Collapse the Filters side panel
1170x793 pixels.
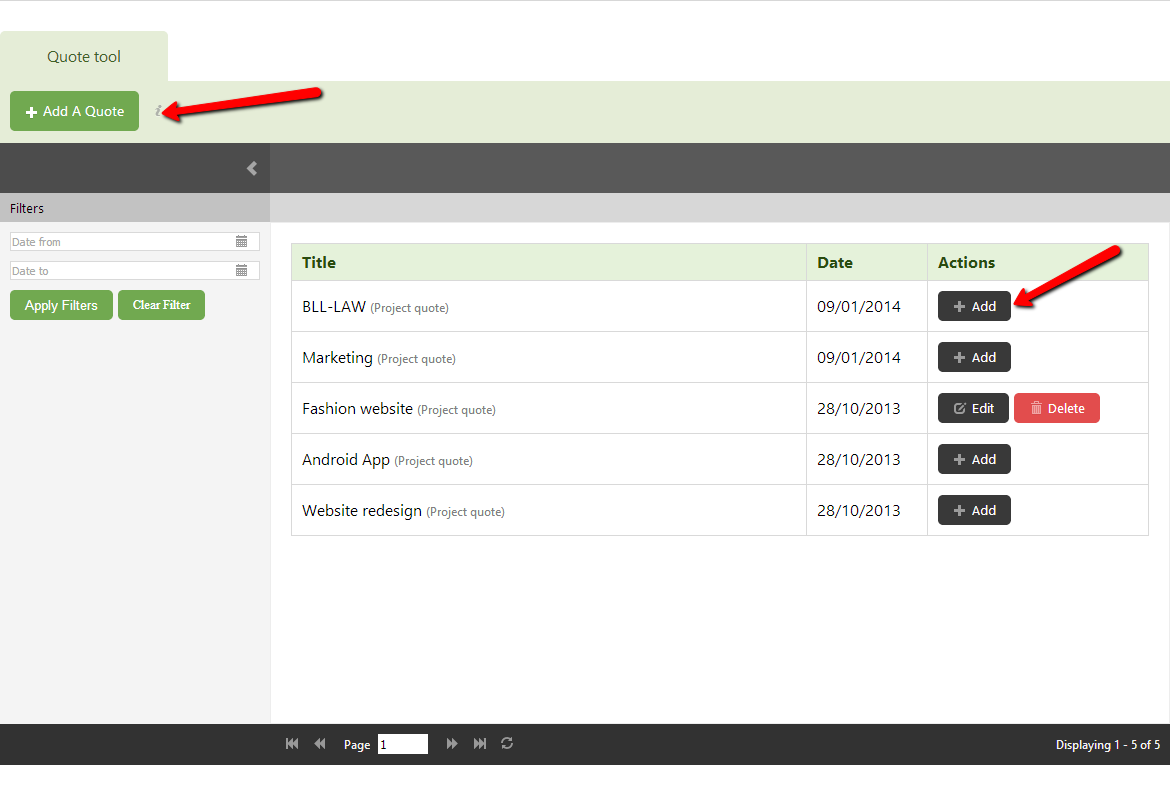coord(252,168)
